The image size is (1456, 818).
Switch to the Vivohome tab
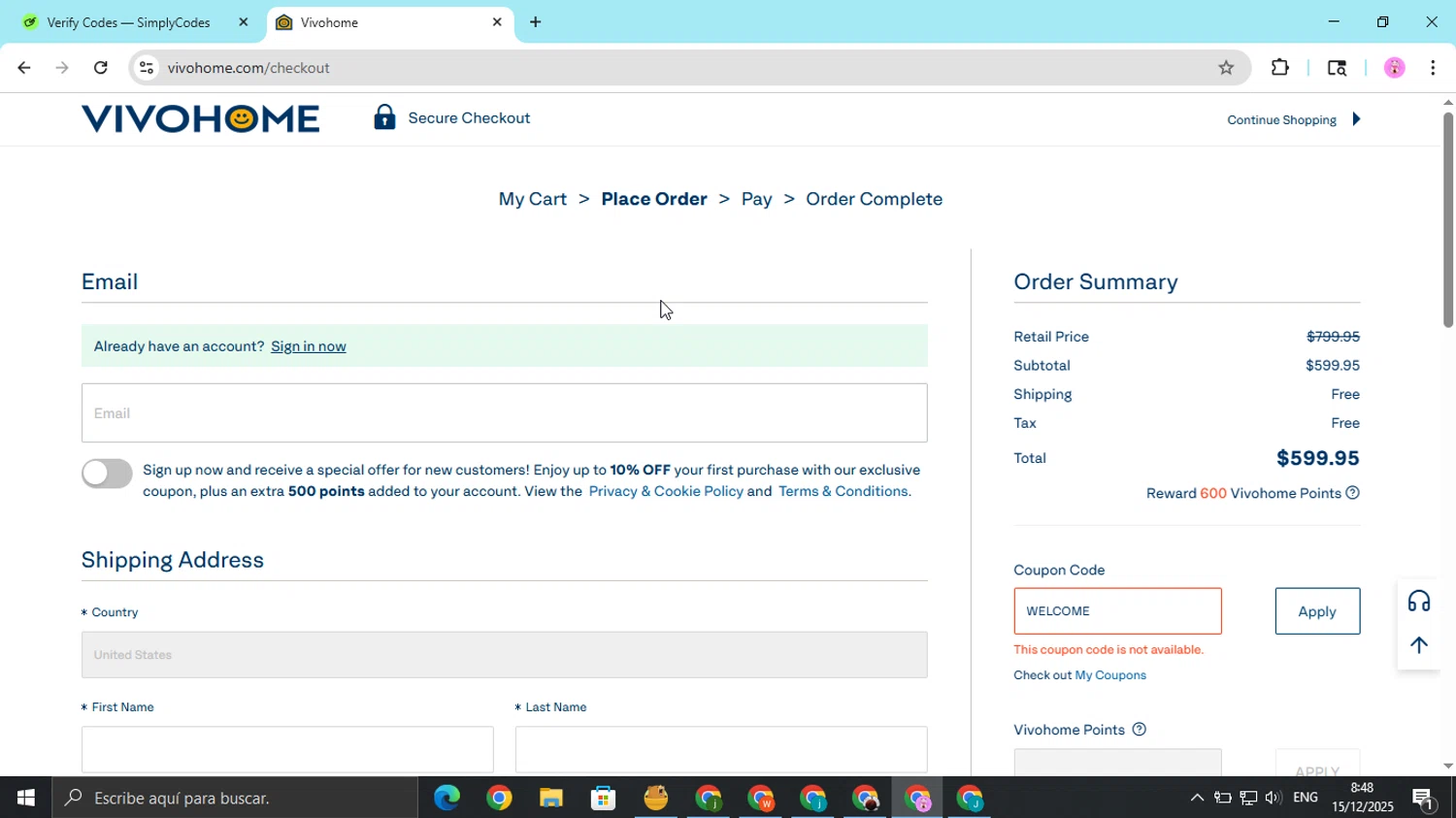pyautogui.click(x=390, y=22)
